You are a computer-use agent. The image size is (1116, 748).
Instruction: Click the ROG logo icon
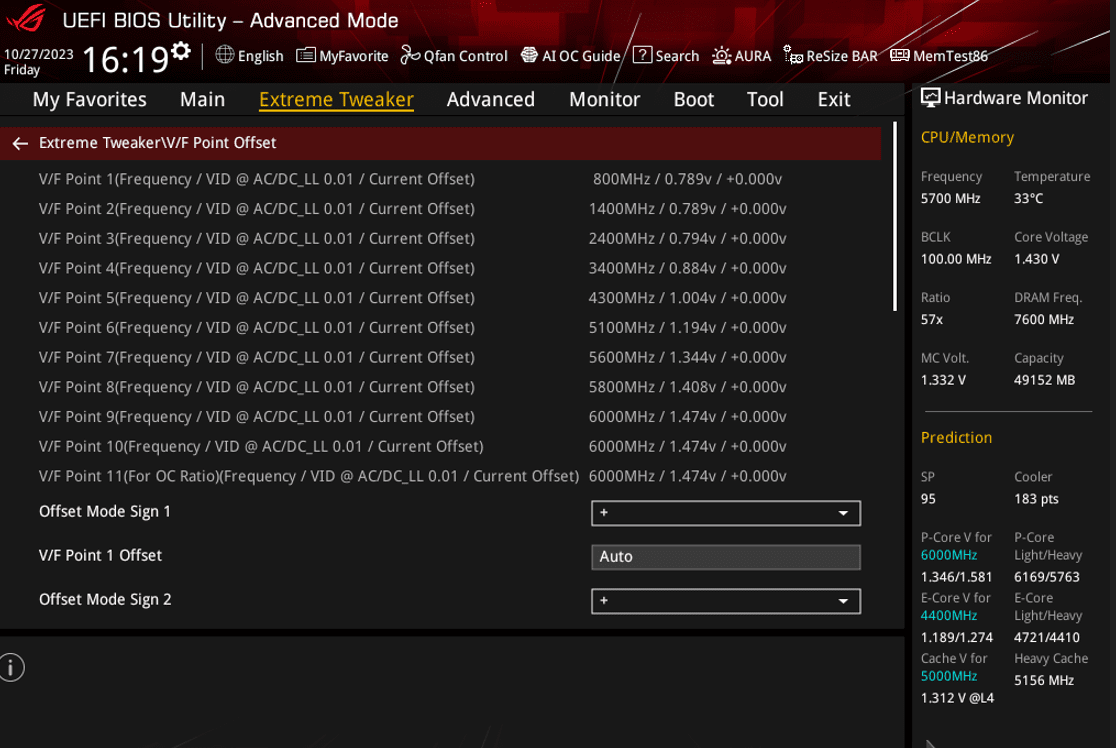coord(26,18)
